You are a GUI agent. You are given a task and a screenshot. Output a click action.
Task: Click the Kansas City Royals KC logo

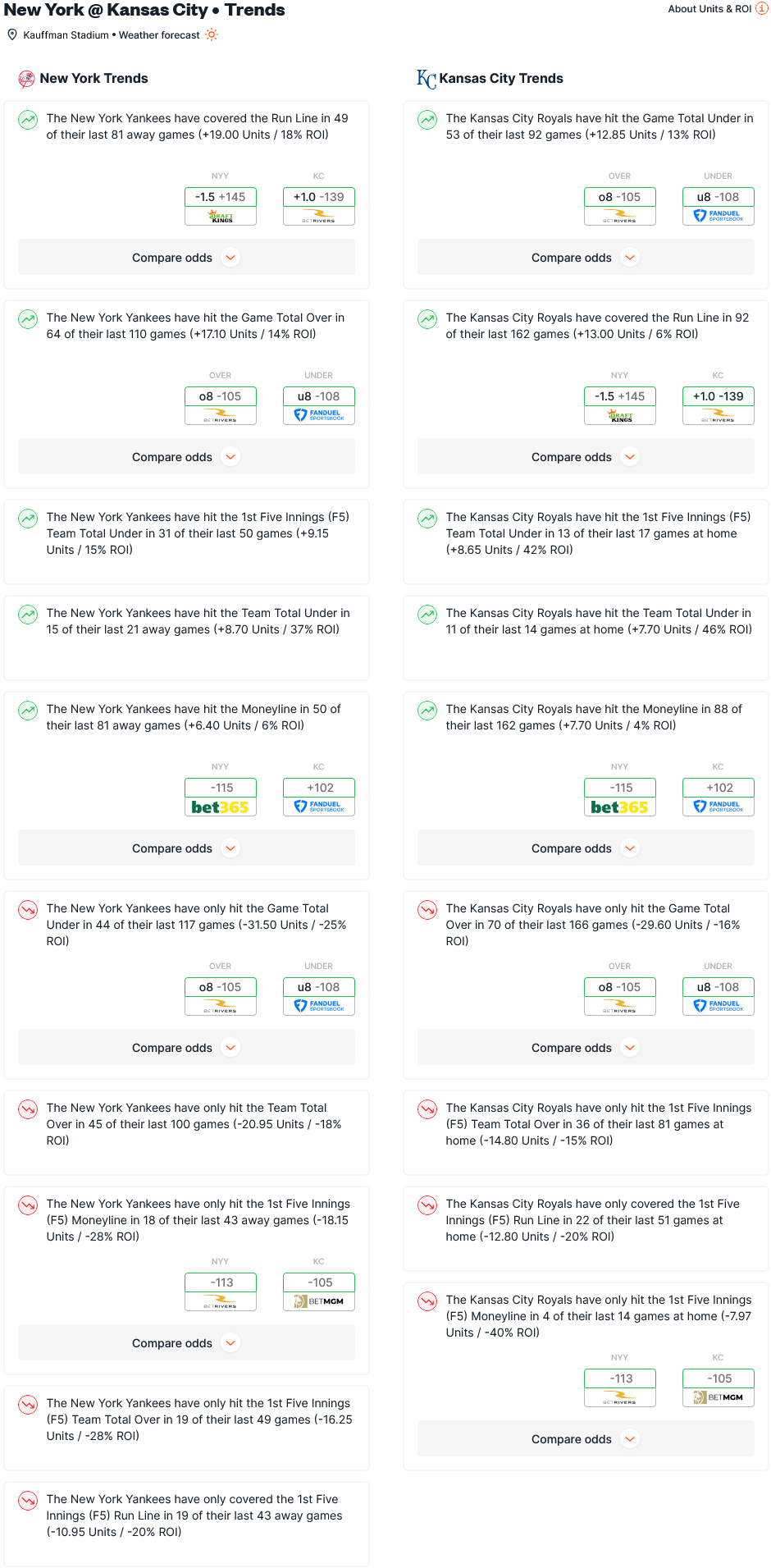[x=426, y=79]
